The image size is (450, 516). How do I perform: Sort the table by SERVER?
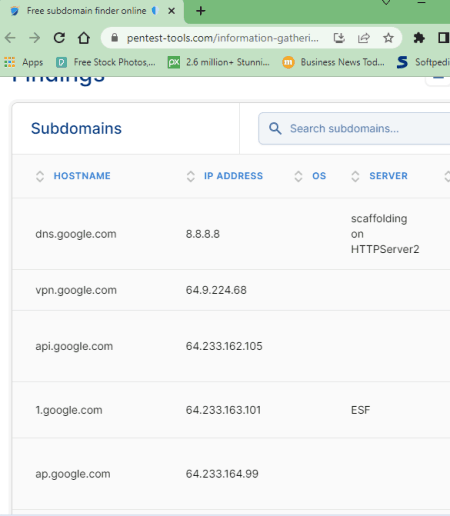(x=388, y=176)
